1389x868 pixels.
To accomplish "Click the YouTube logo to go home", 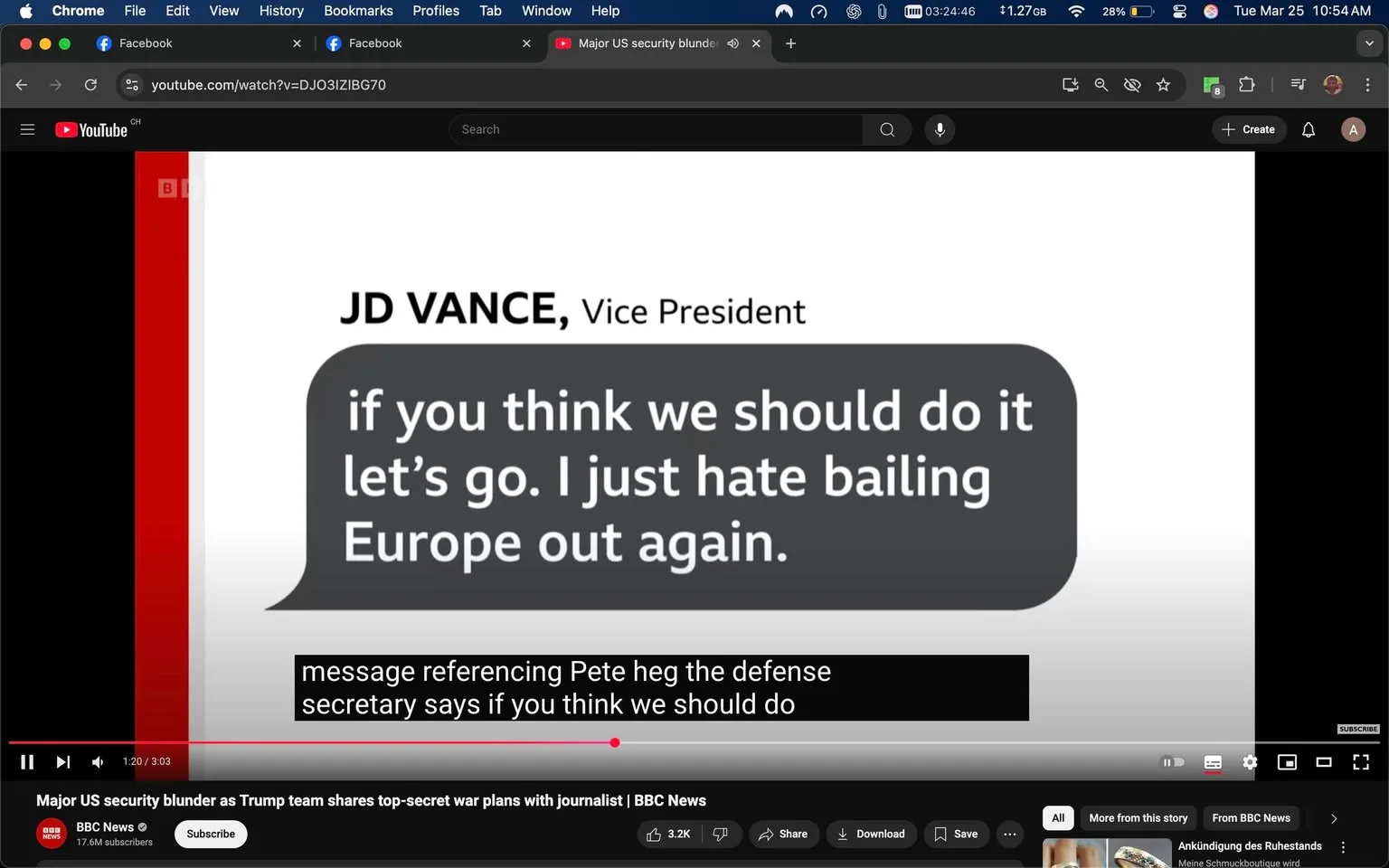I will pos(91,129).
